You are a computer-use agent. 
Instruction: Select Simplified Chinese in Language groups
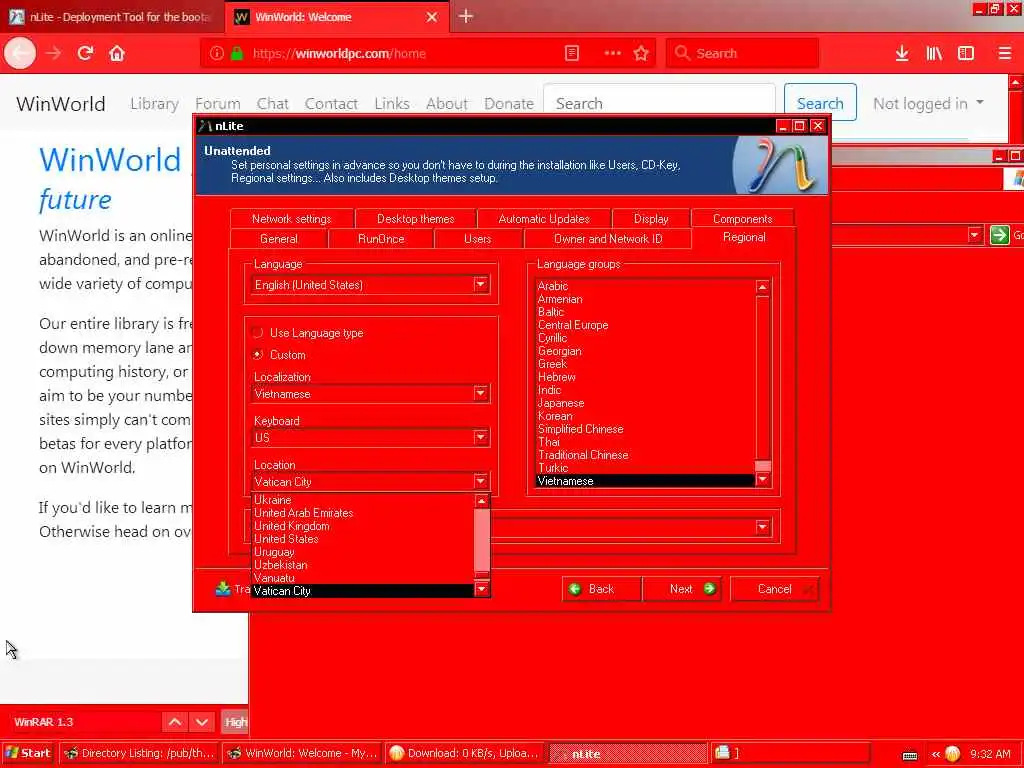[645, 429]
